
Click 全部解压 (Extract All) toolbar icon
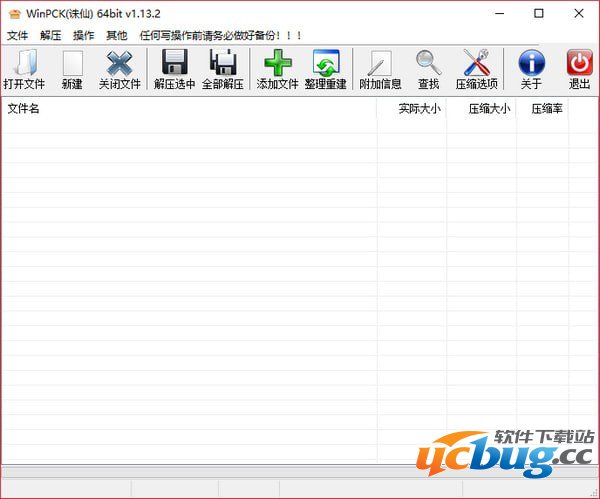pyautogui.click(x=222, y=64)
